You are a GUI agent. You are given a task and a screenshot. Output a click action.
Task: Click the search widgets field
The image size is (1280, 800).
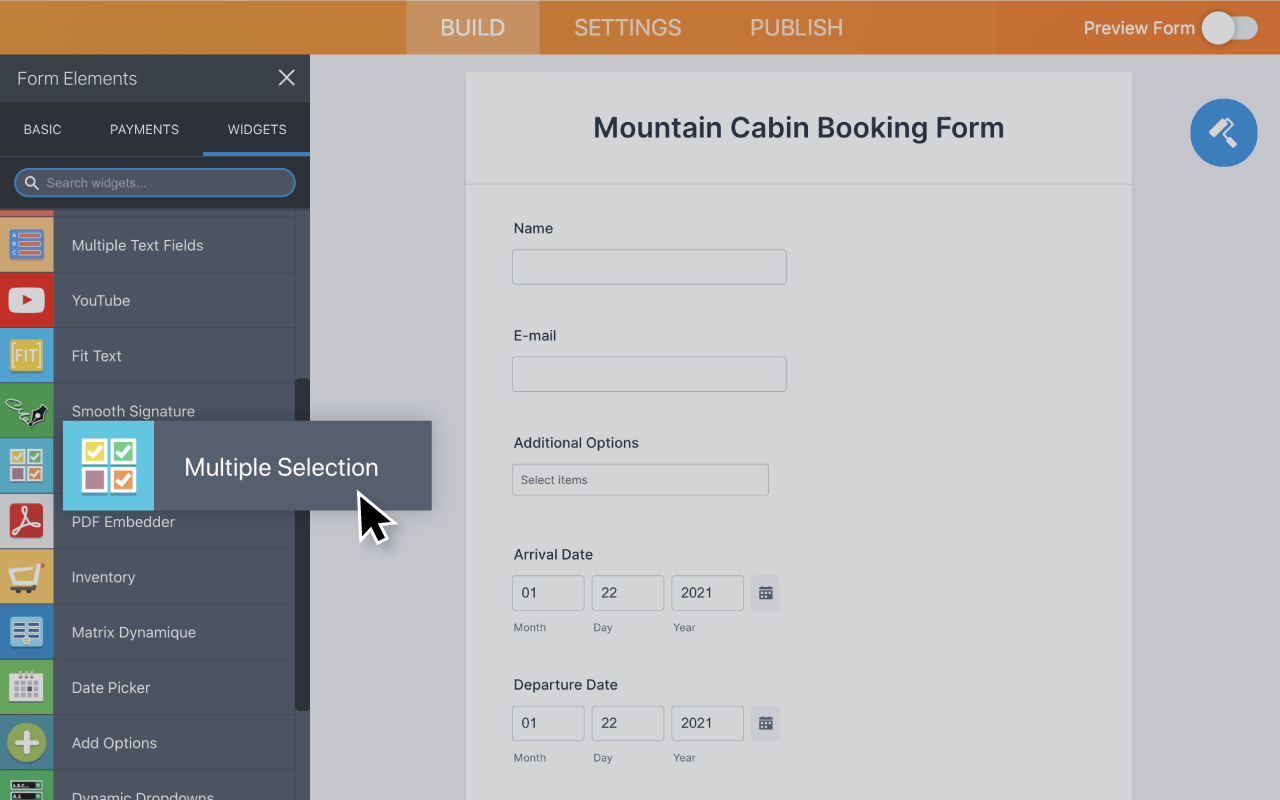[x=155, y=182]
